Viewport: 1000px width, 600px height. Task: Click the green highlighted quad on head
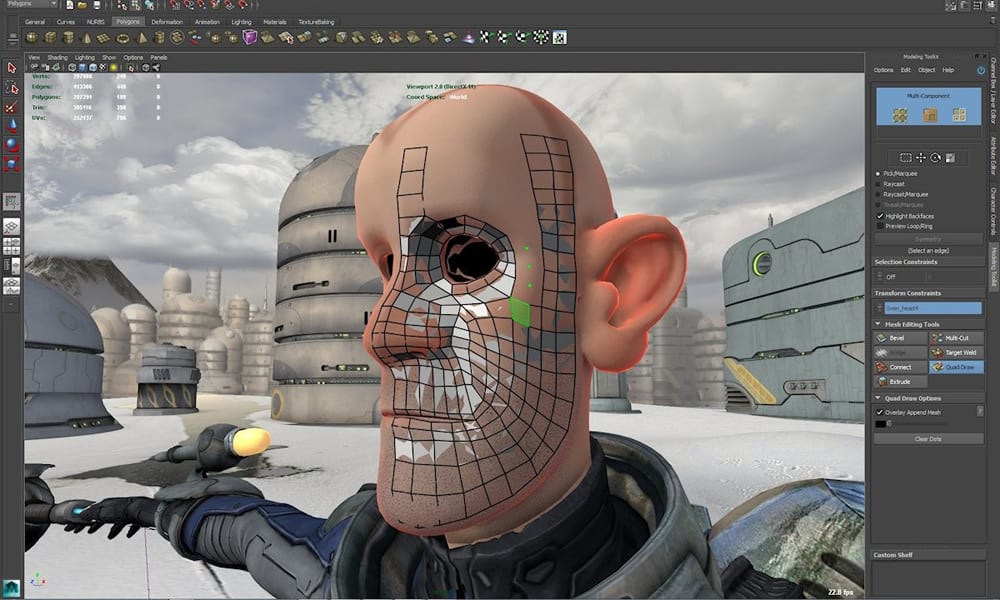click(x=520, y=312)
